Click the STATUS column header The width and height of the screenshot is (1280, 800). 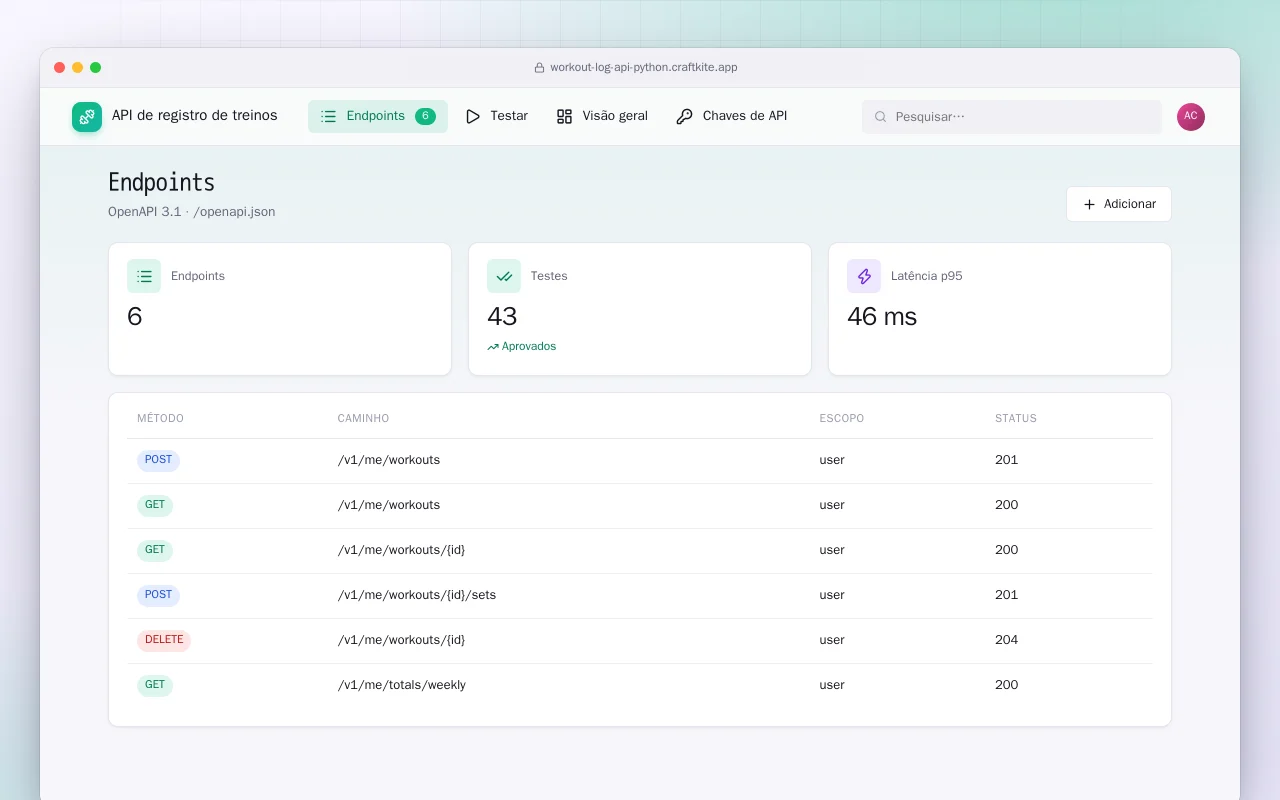(1016, 418)
